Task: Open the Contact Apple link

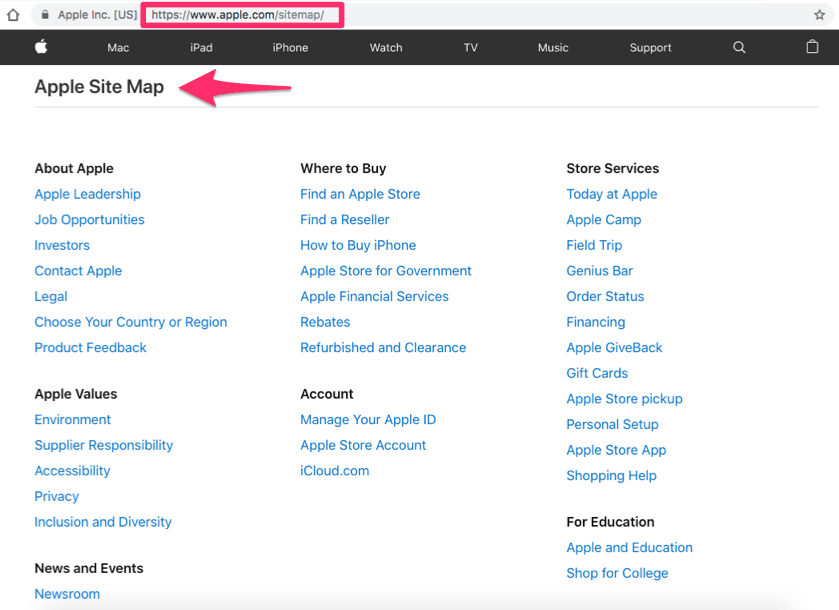Action: pos(78,271)
